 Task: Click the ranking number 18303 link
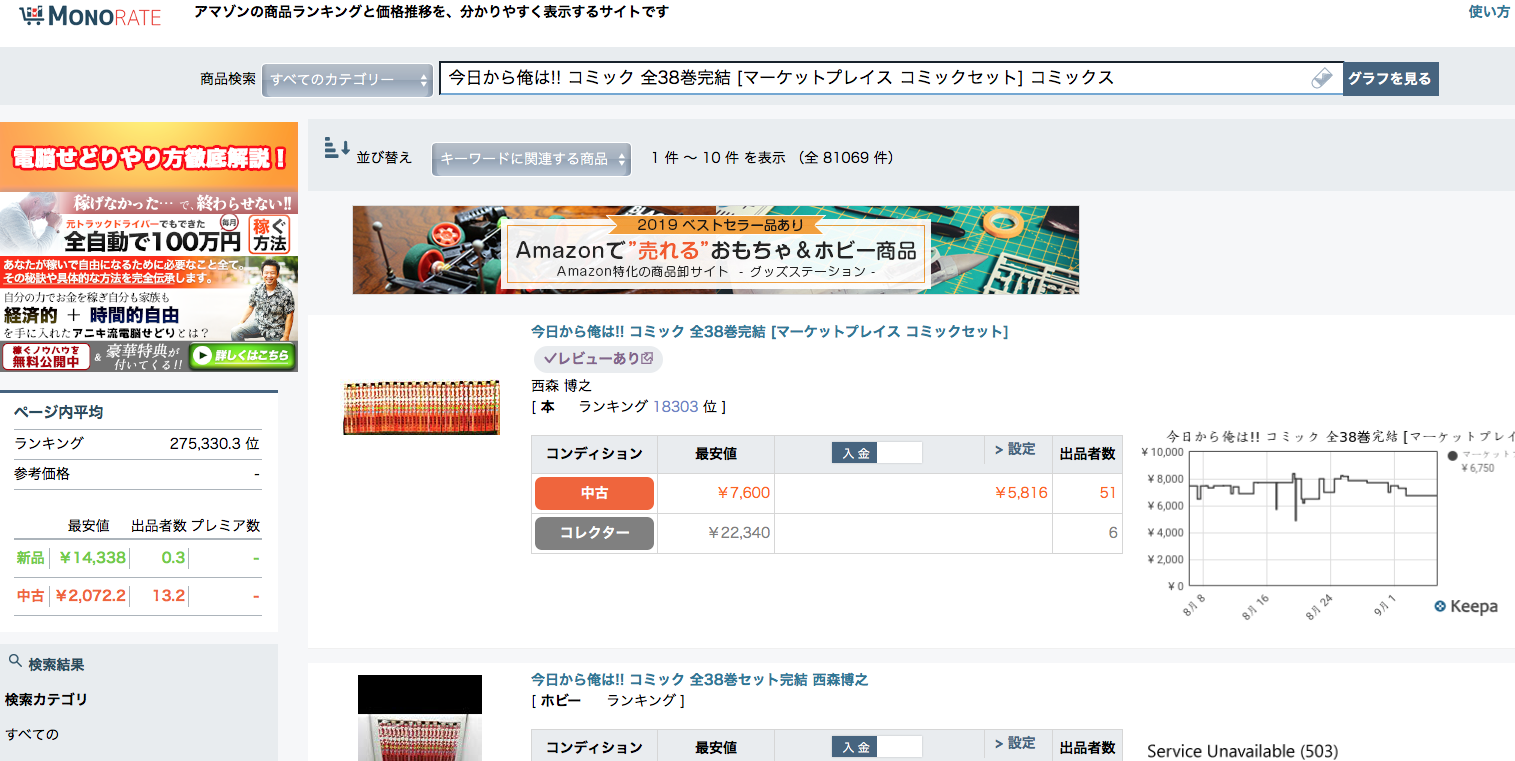[x=675, y=406]
